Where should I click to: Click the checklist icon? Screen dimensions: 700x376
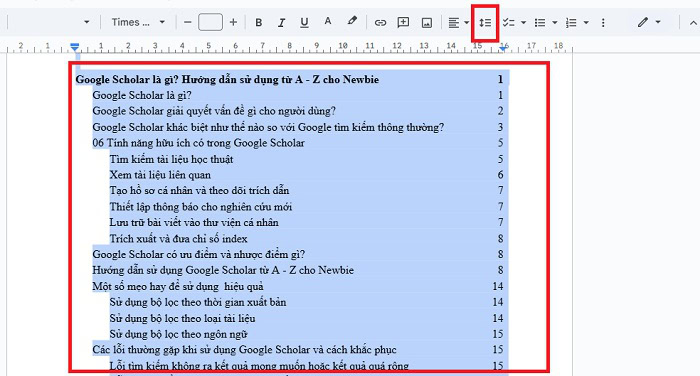click(508, 22)
